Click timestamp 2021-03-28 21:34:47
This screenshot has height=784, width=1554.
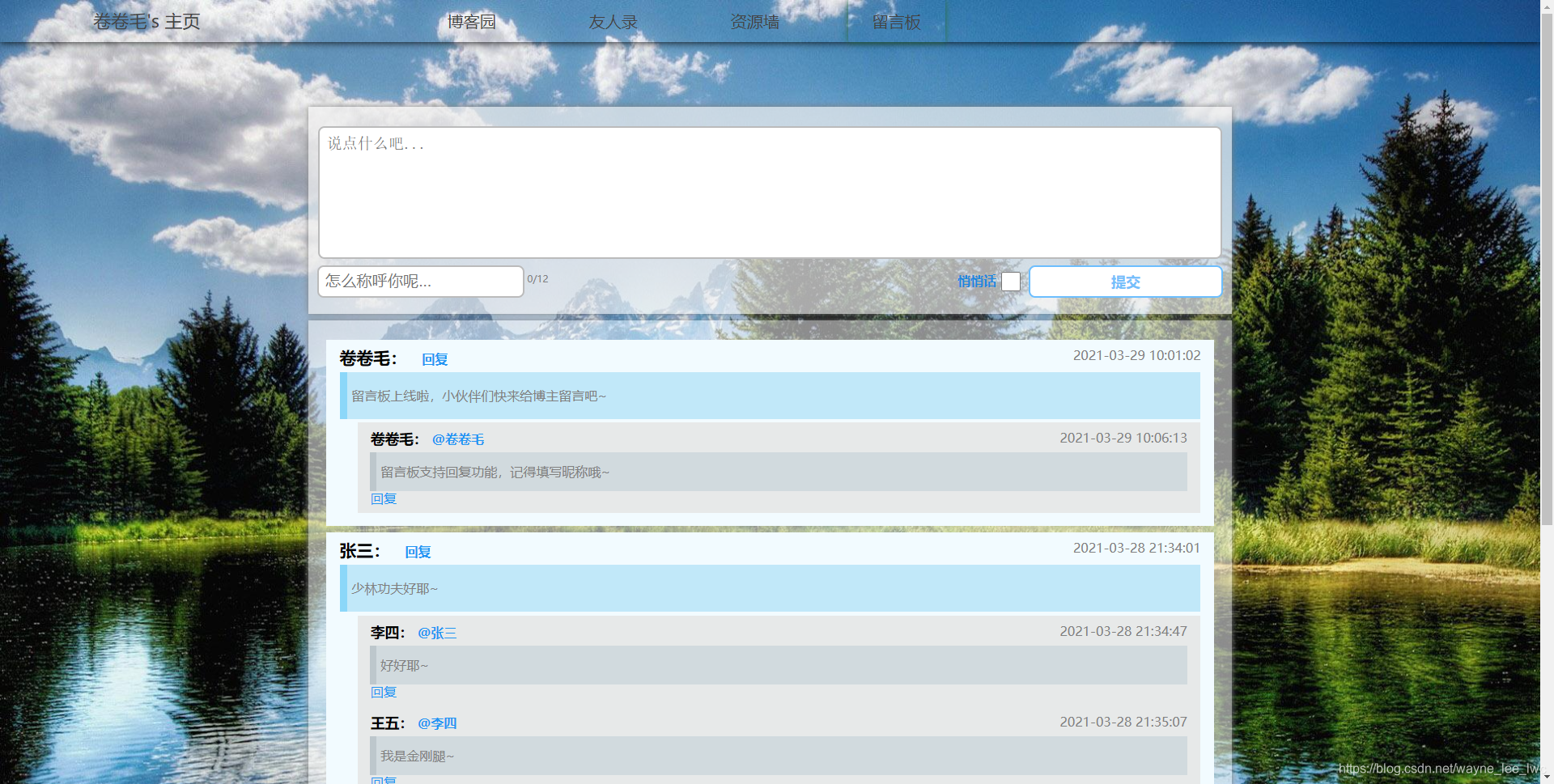(1123, 631)
